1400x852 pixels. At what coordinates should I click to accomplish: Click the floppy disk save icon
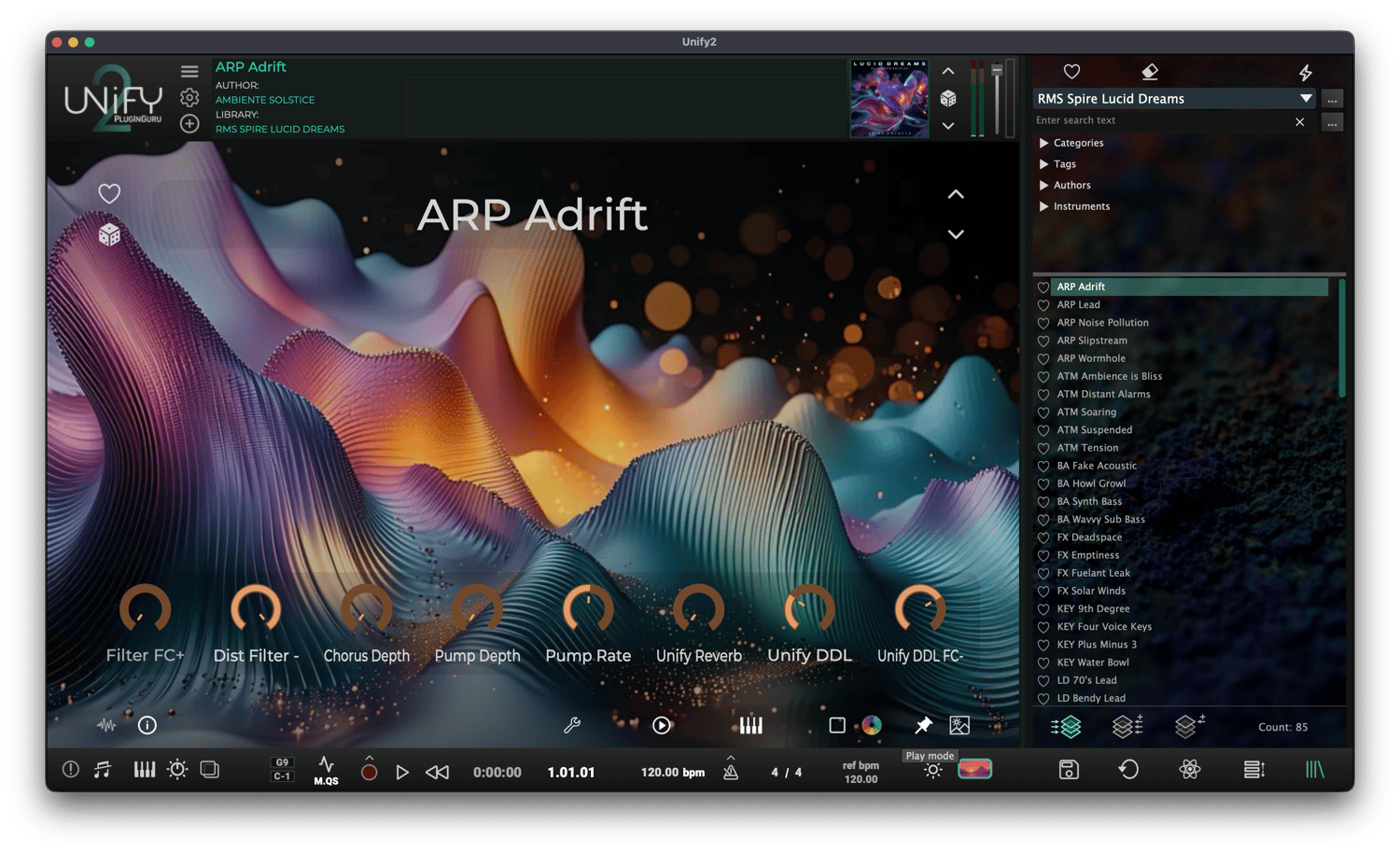[x=1069, y=770]
